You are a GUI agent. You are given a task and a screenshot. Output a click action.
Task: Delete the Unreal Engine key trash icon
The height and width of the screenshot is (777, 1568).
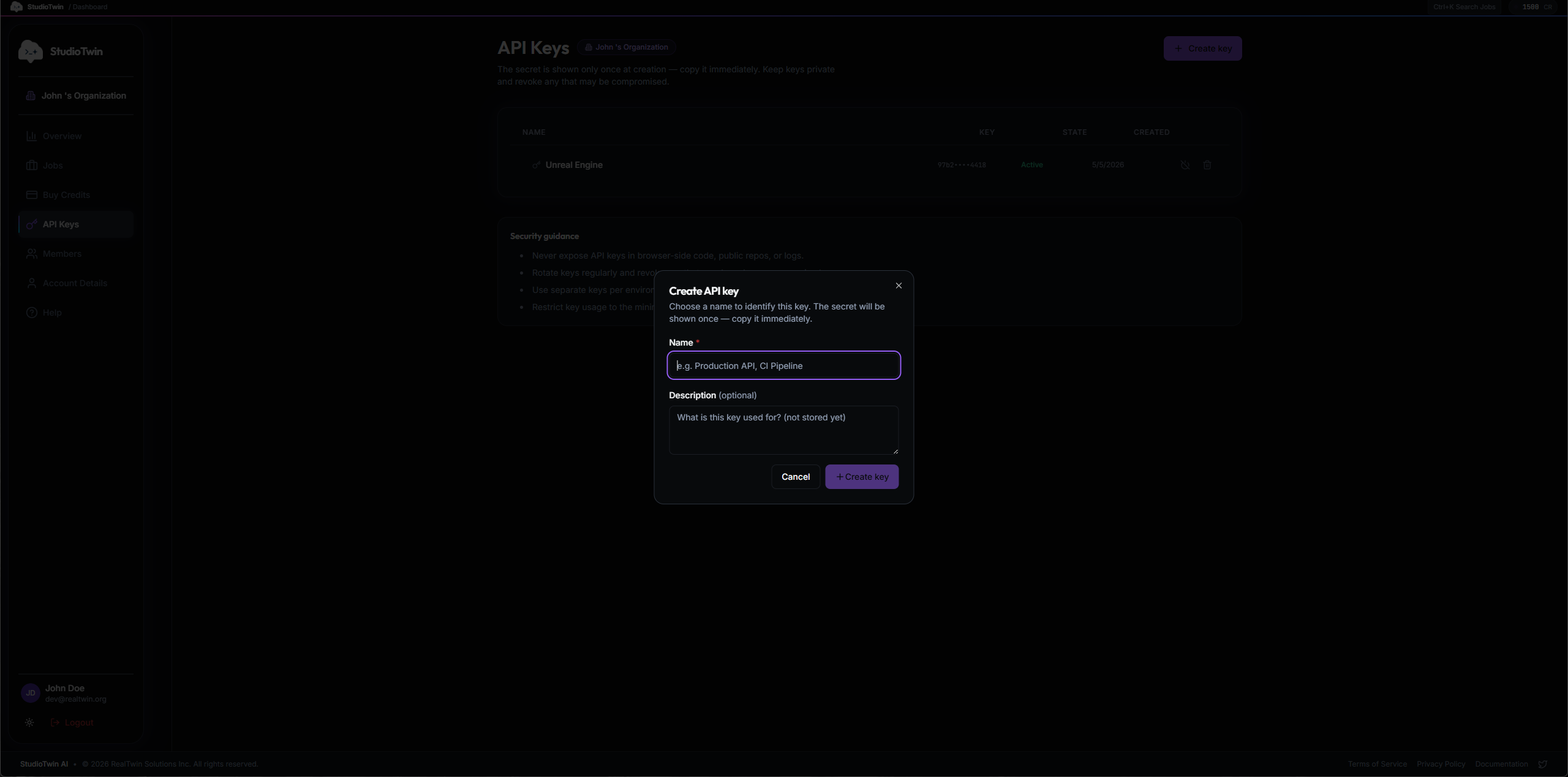point(1207,165)
